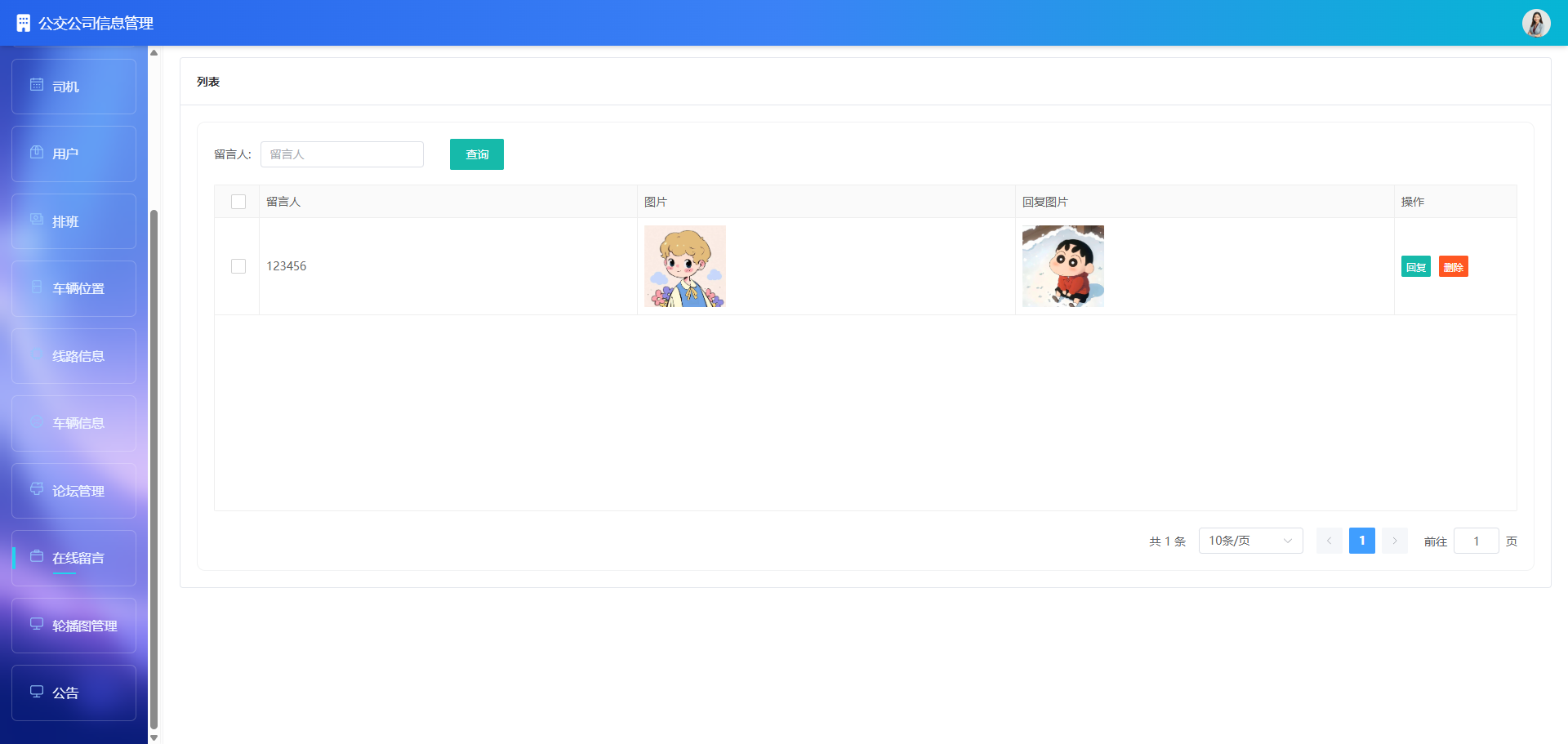Viewport: 1568px width, 744px height.
Task: Click the sidebar scroll up arrow
Action: (154, 52)
